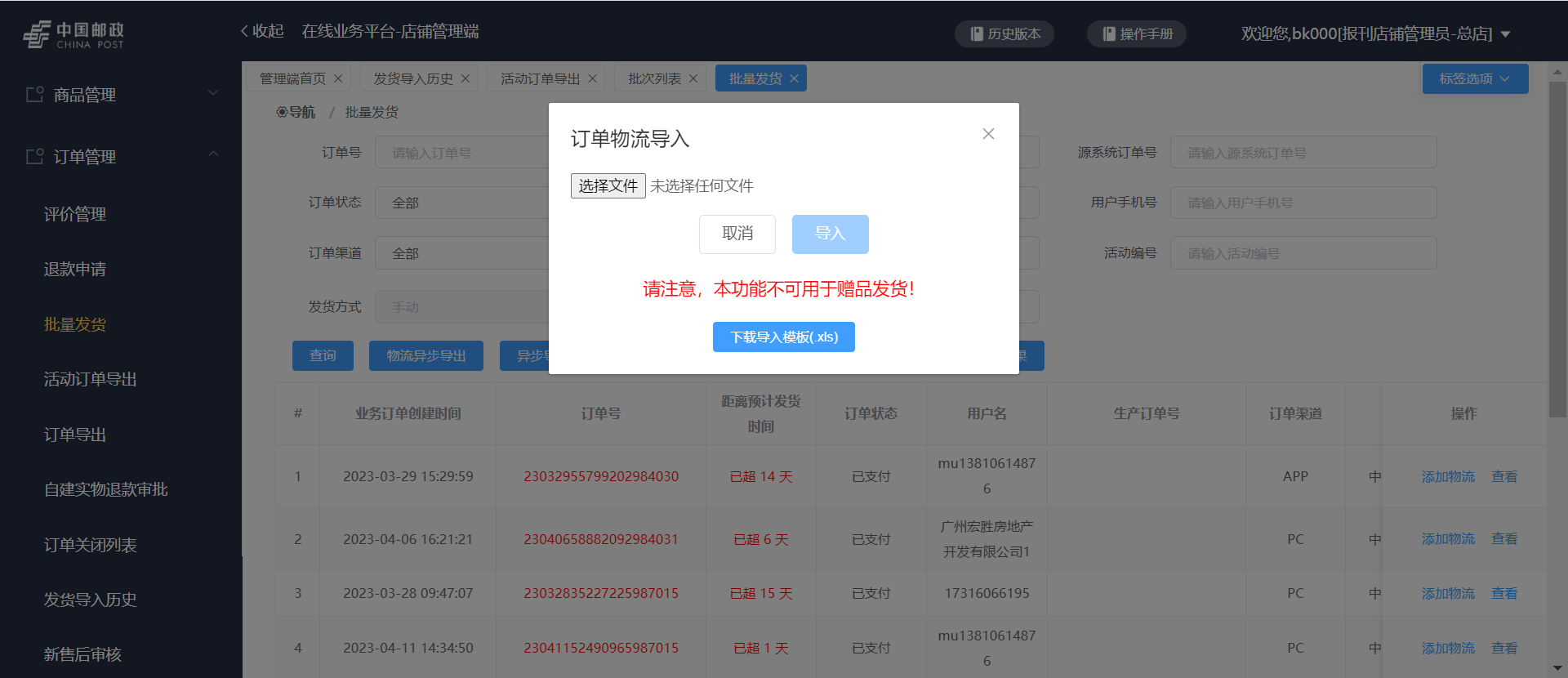Click the 订单号 column header

click(601, 413)
